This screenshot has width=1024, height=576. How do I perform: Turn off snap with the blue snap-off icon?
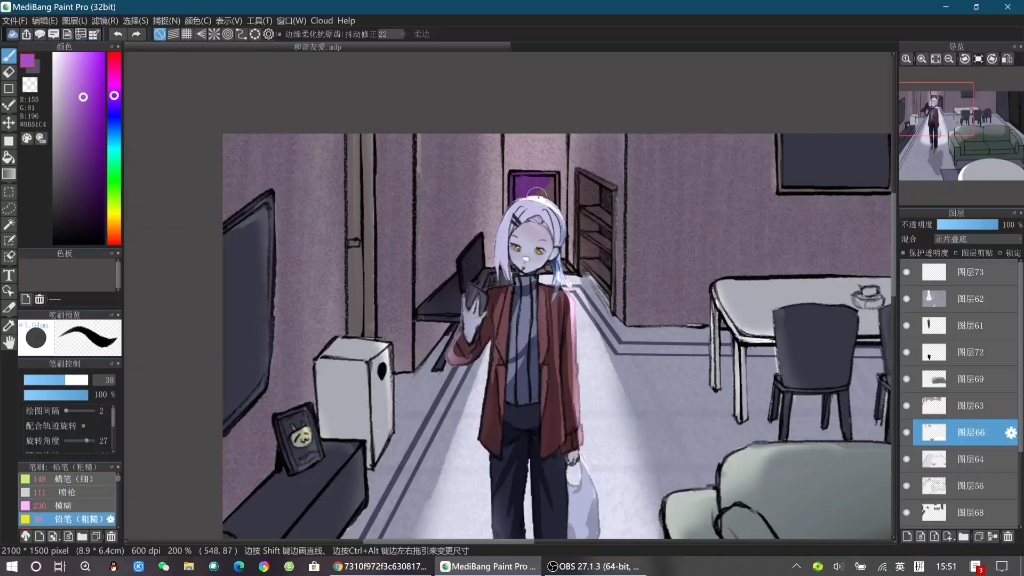coord(159,34)
